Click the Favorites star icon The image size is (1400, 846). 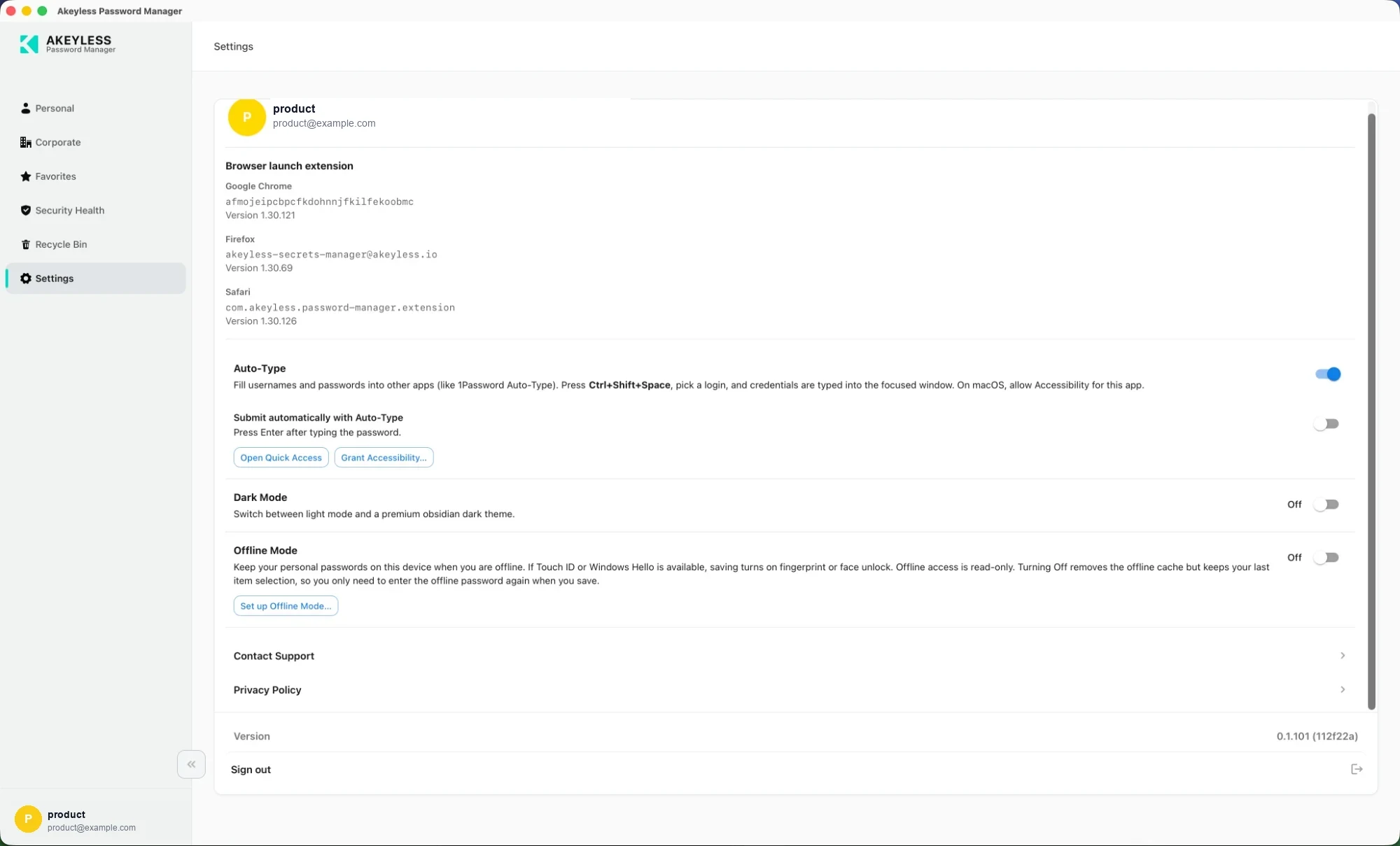[25, 176]
